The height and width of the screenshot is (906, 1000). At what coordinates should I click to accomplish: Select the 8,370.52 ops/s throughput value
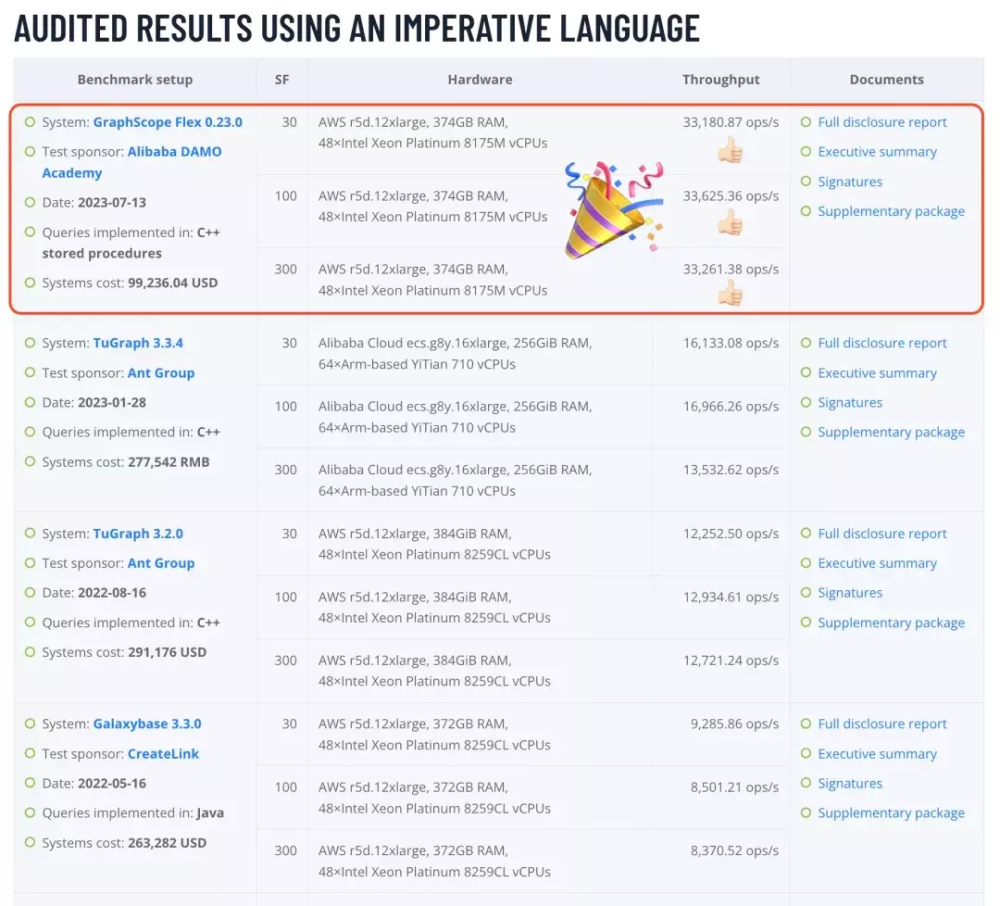point(735,850)
